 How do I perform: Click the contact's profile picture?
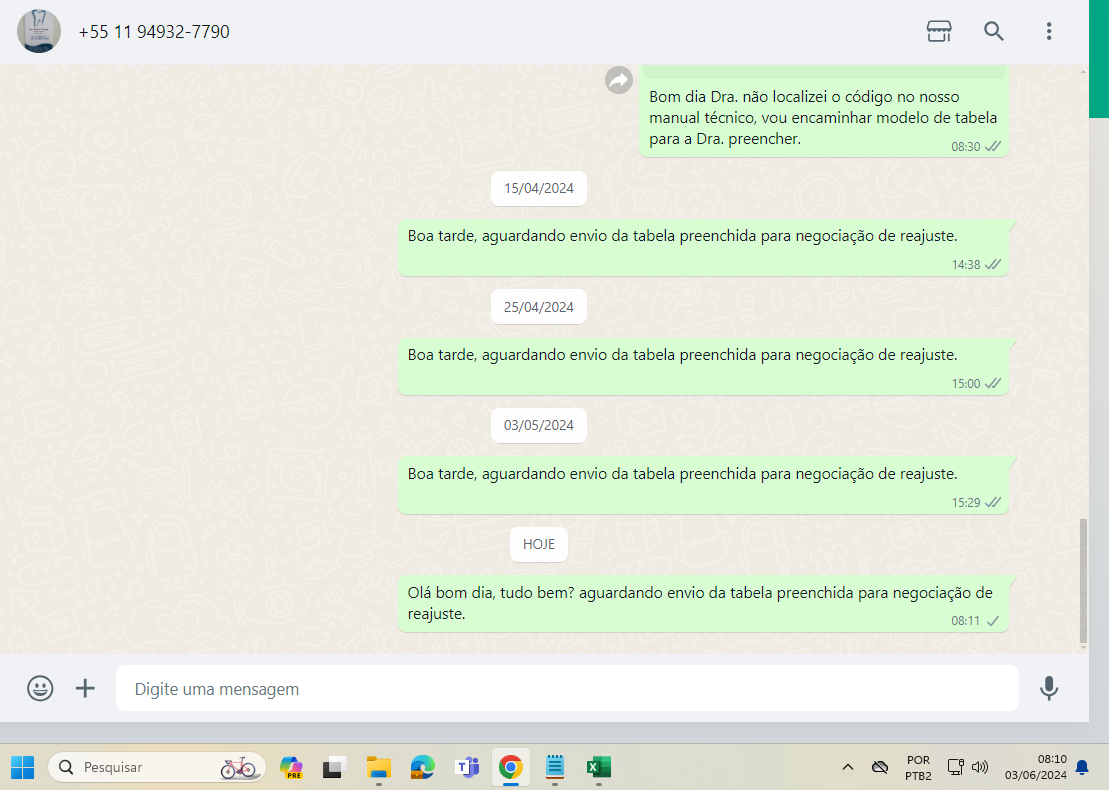[39, 31]
